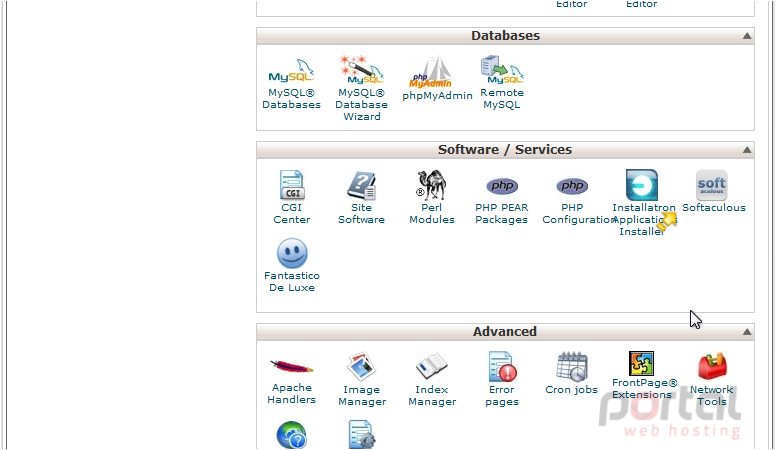This screenshot has width=776, height=450.
Task: Click the phpMyAdmin text link
Action: pos(437,96)
